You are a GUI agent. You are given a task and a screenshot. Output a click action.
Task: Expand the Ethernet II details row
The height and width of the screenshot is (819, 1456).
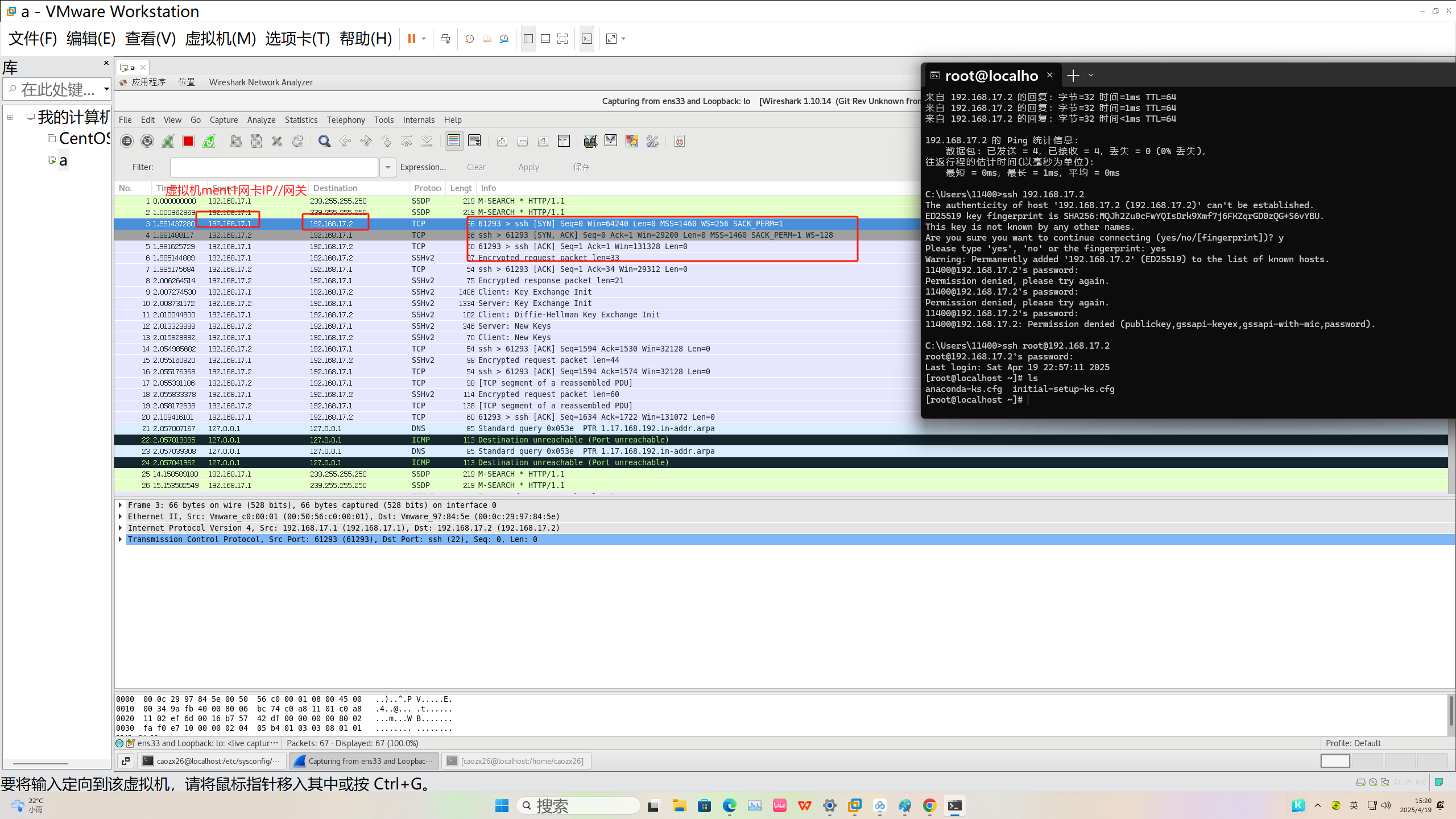click(x=121, y=516)
